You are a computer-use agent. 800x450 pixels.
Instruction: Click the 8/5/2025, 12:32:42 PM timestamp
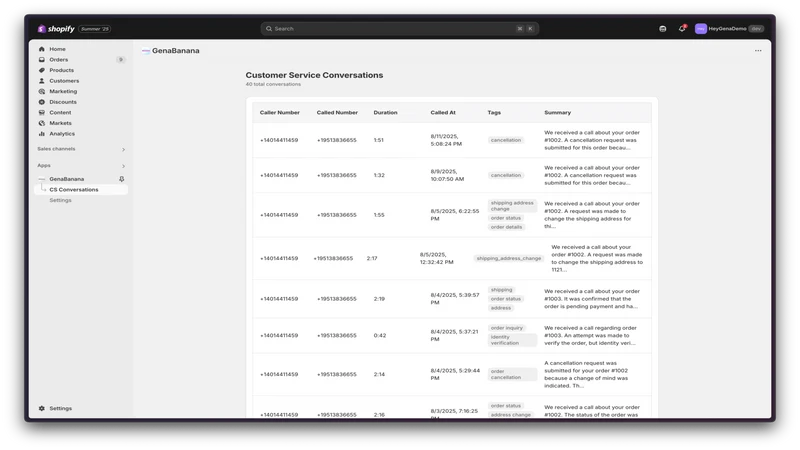pyautogui.click(x=437, y=259)
